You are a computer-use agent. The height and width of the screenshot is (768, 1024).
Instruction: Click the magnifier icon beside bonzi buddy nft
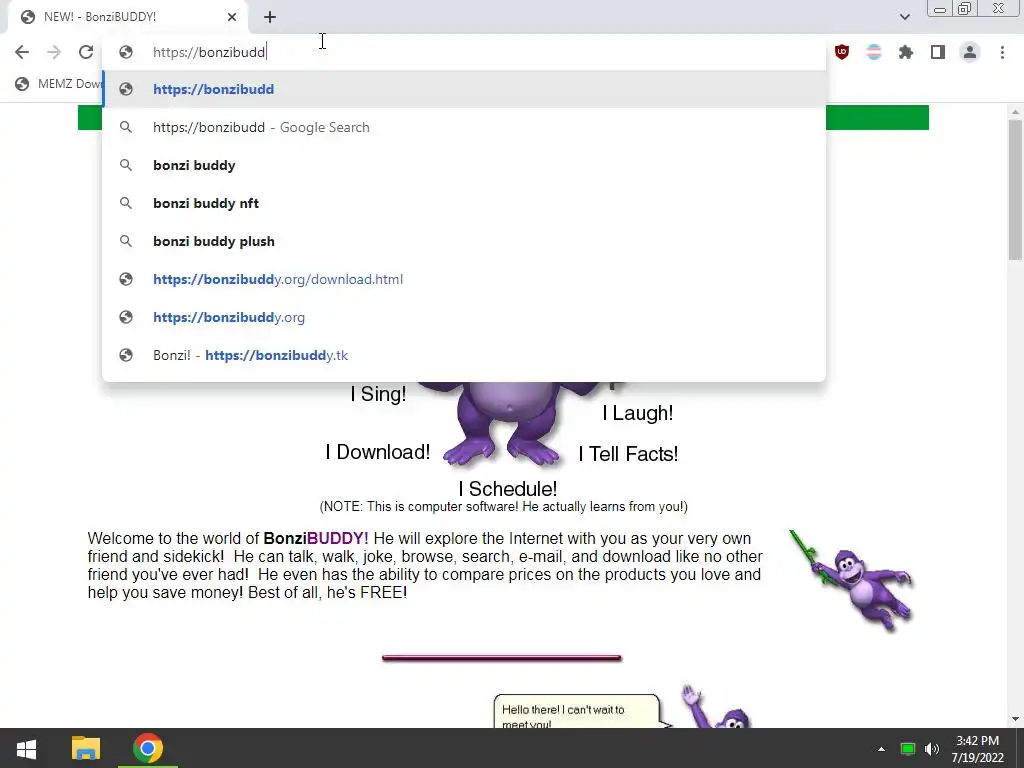[126, 203]
